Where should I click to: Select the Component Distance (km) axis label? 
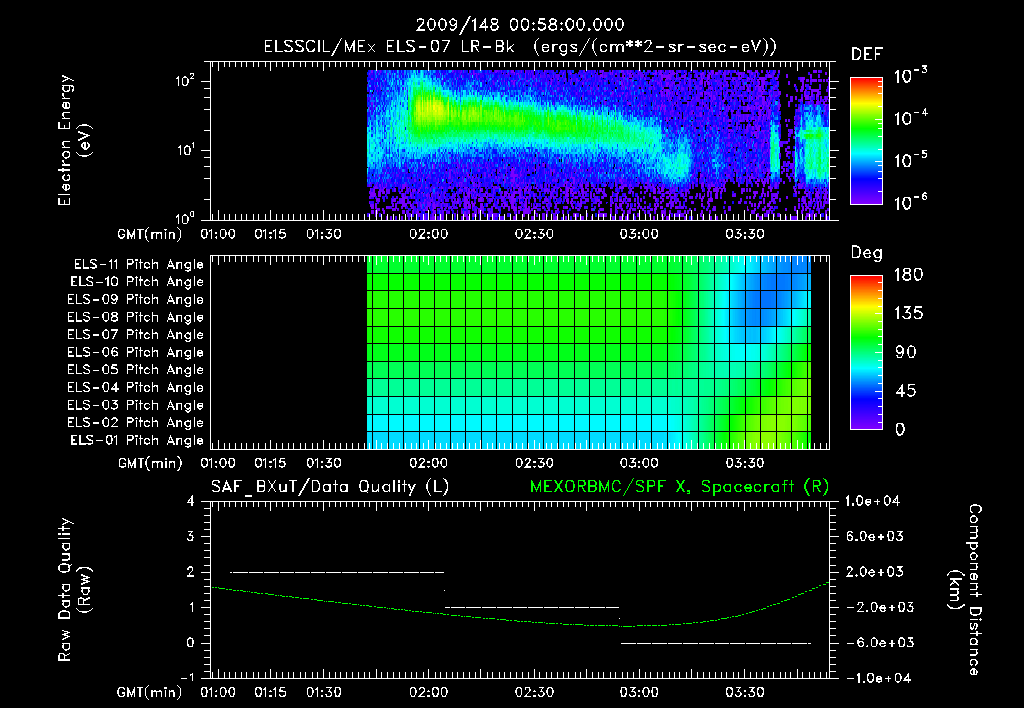pyautogui.click(x=965, y=590)
